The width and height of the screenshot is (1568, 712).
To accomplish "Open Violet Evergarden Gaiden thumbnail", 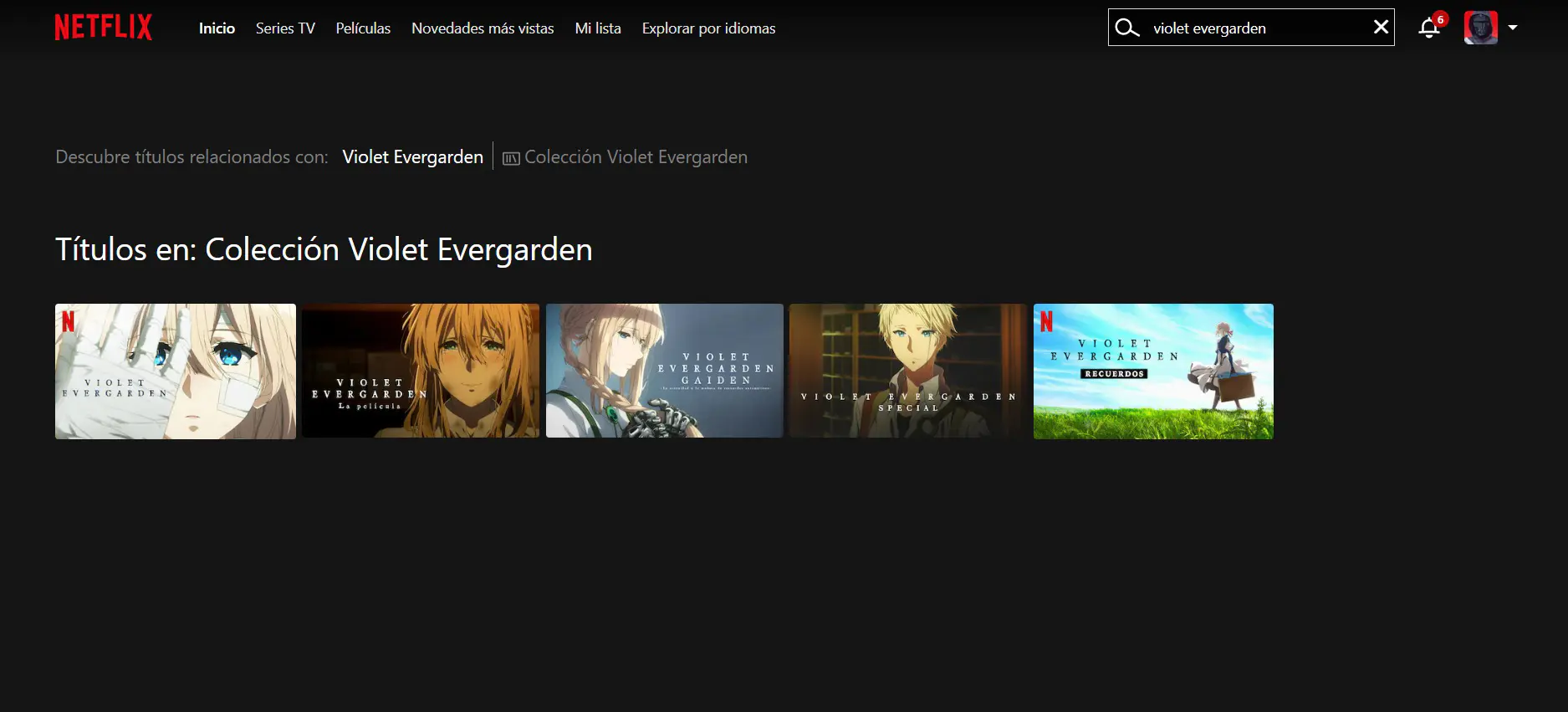I will (665, 371).
